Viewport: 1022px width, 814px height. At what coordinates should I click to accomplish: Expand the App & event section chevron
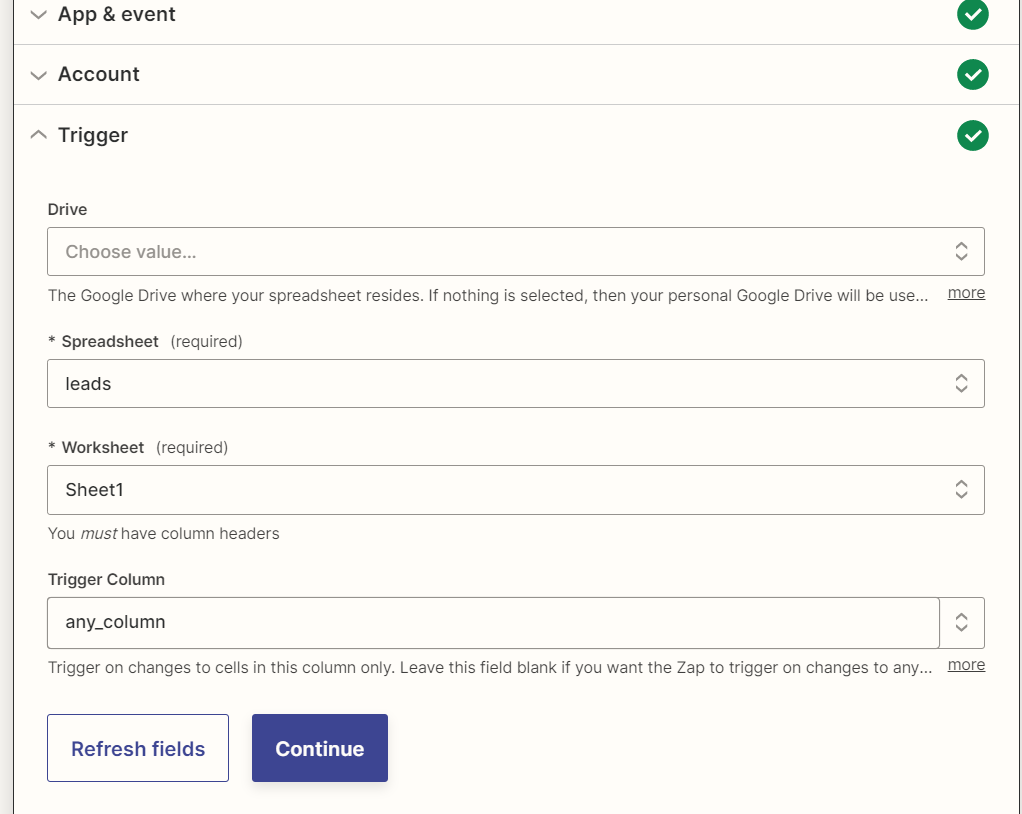[39, 15]
